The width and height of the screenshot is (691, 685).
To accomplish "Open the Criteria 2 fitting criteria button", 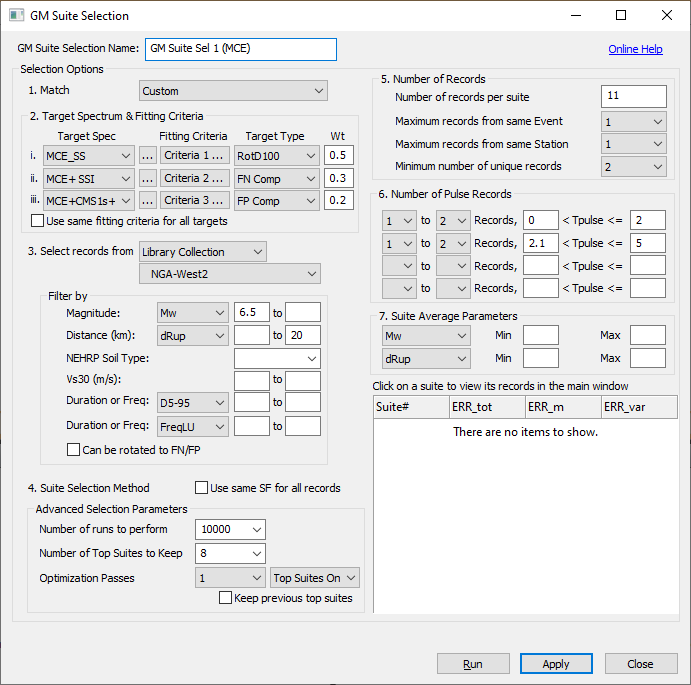I will 194,179.
